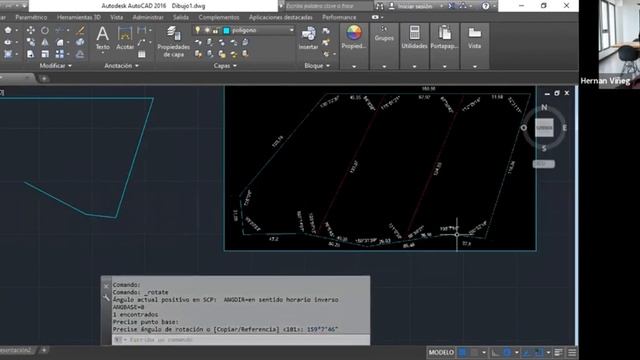Select the Rotate tool in Modificar panel
This screenshot has width=640, height=360.
pyautogui.click(x=45, y=30)
